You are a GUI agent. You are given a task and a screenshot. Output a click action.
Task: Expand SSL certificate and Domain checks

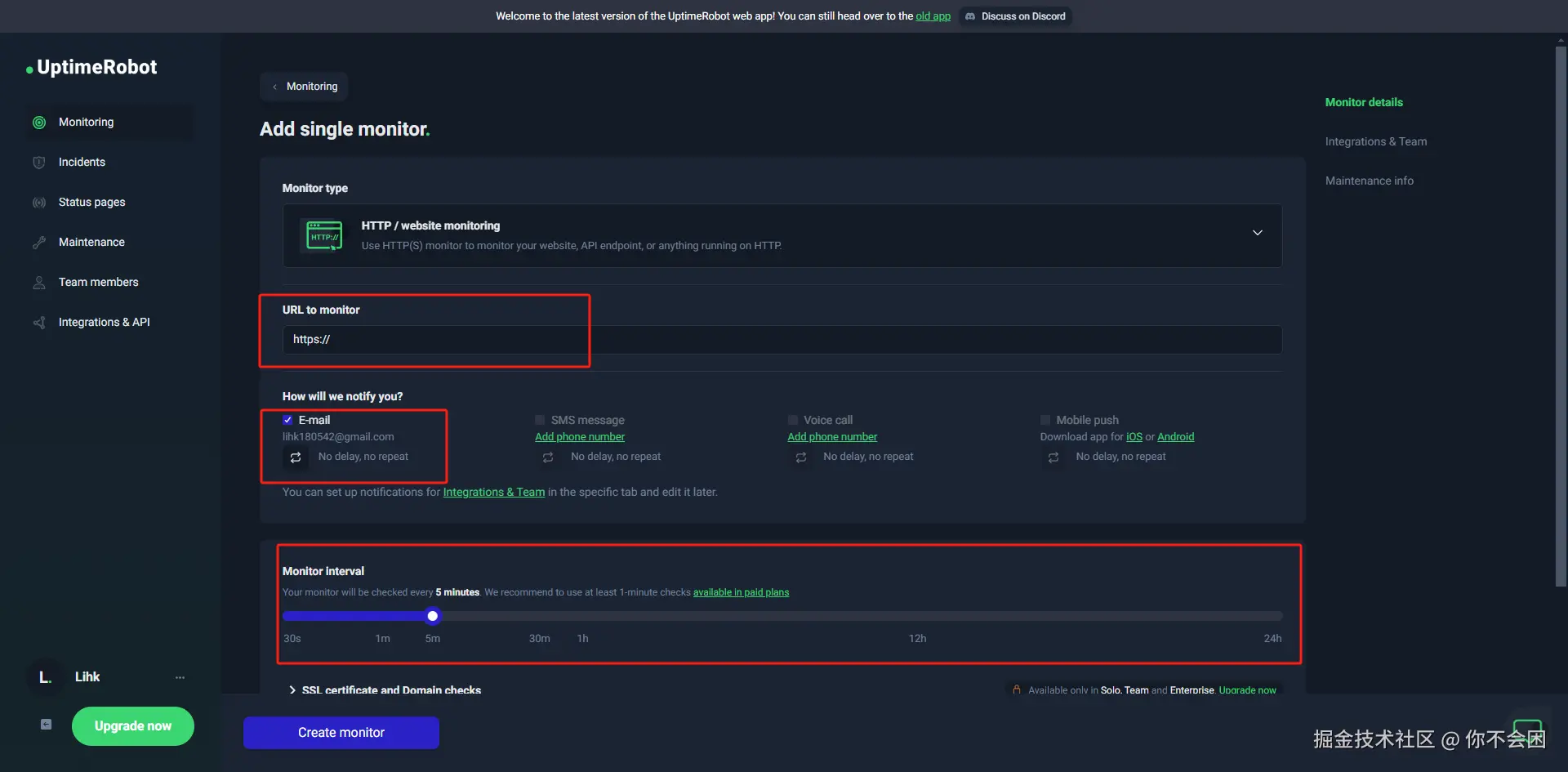384,690
